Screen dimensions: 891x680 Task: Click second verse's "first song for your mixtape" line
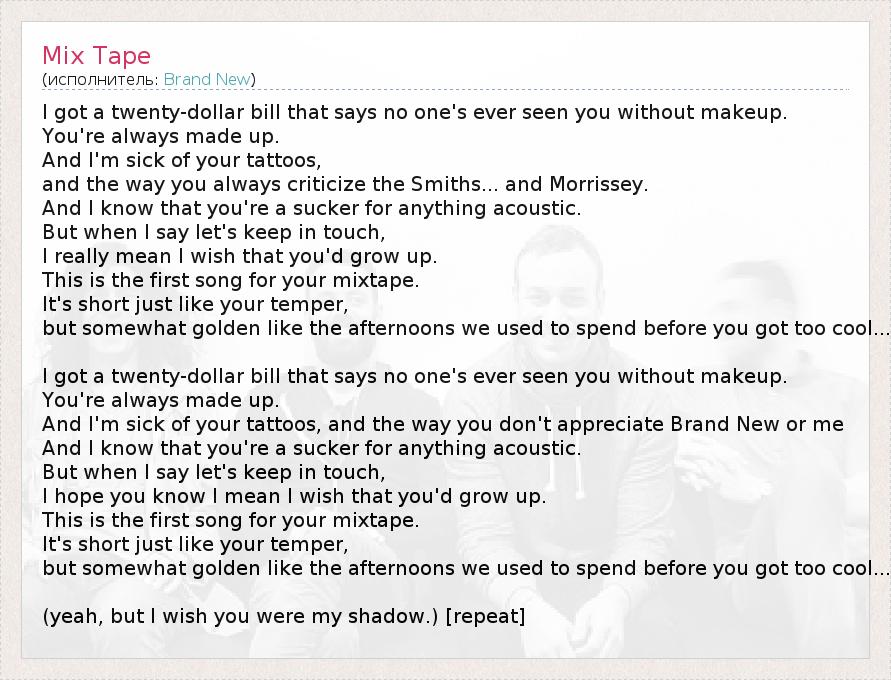[230, 520]
